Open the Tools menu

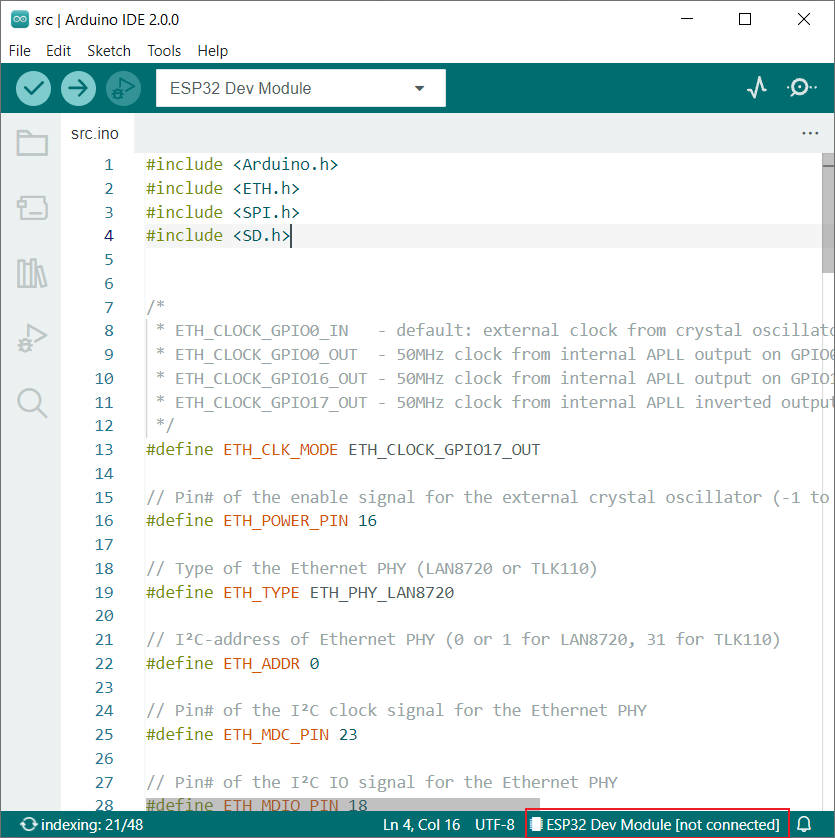click(164, 51)
